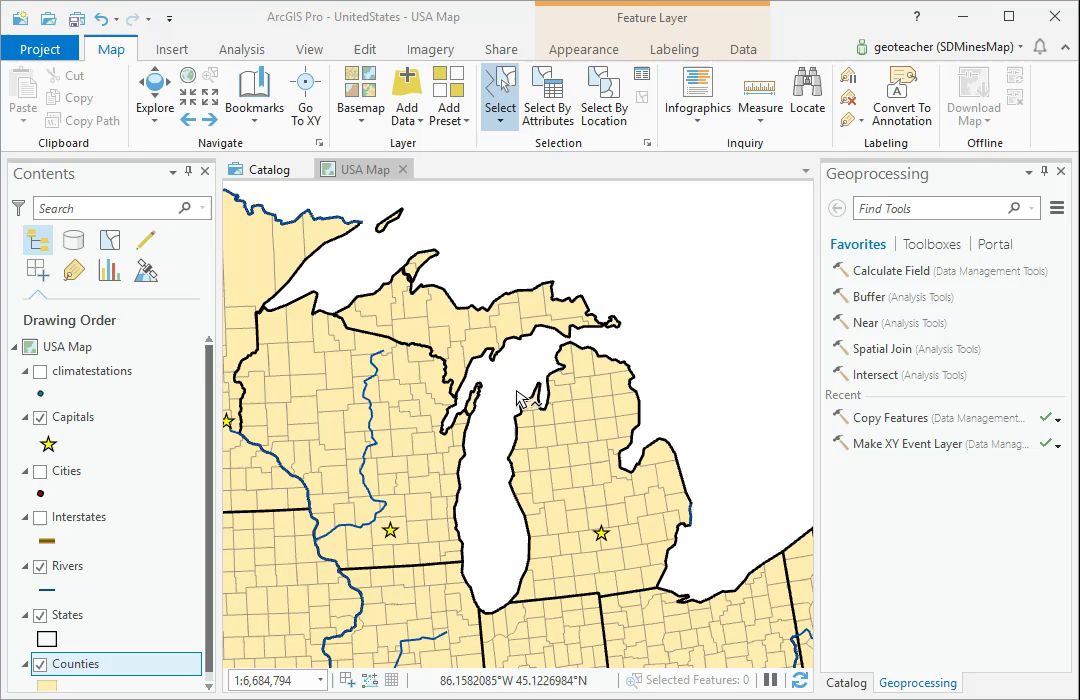Open the Basemap gallery
The image size is (1080, 700).
point(360,95)
